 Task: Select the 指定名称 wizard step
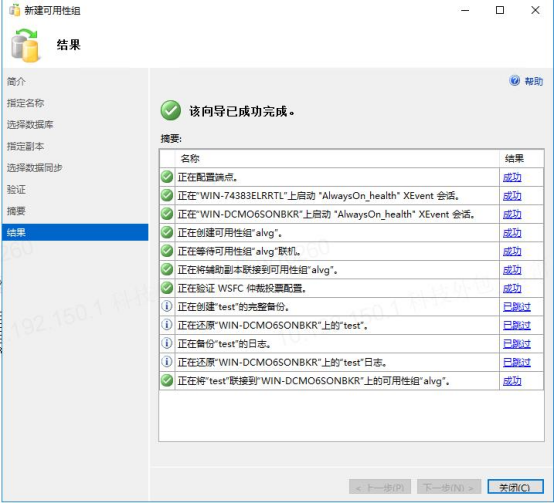25,103
